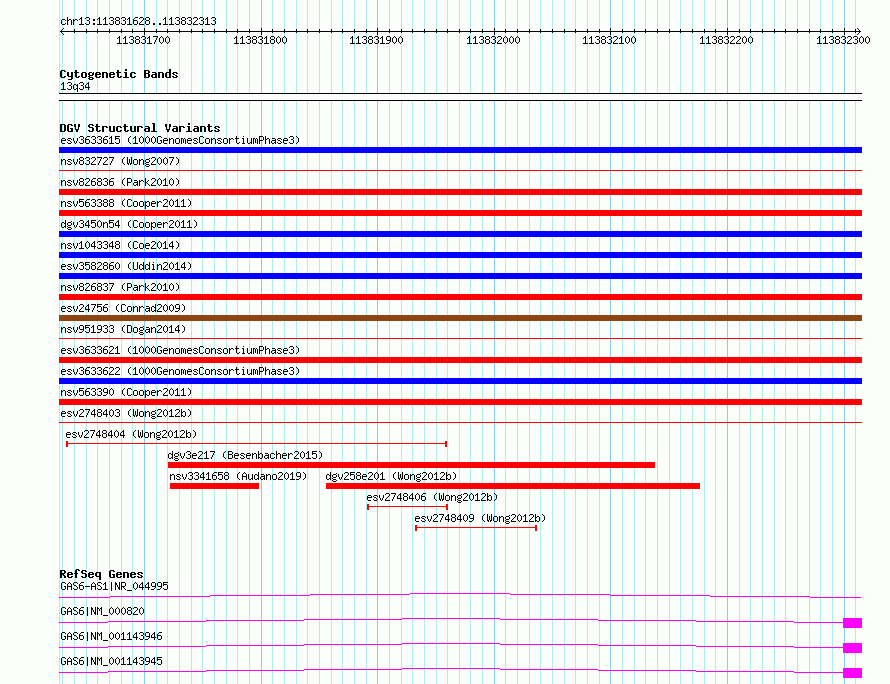Click the esv2748404 thin interval line
Screen dimensions: 890x684
point(257,444)
